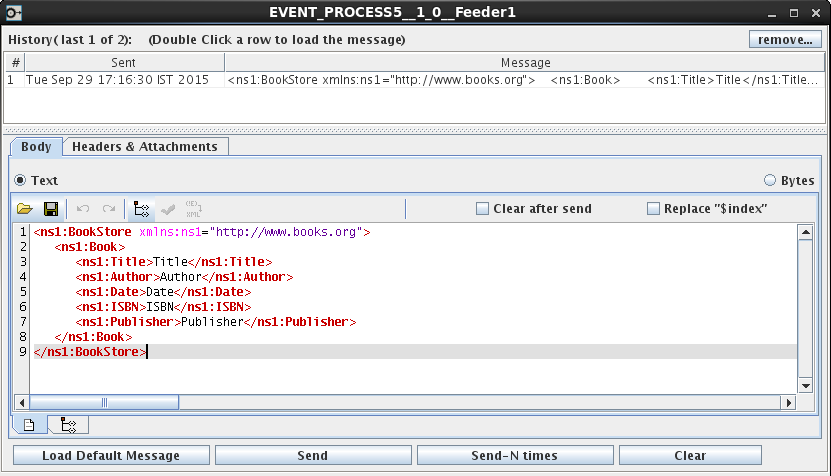Viewport: 831px width, 476px height.
Task: Click Load Default Message button
Action: 111,456
